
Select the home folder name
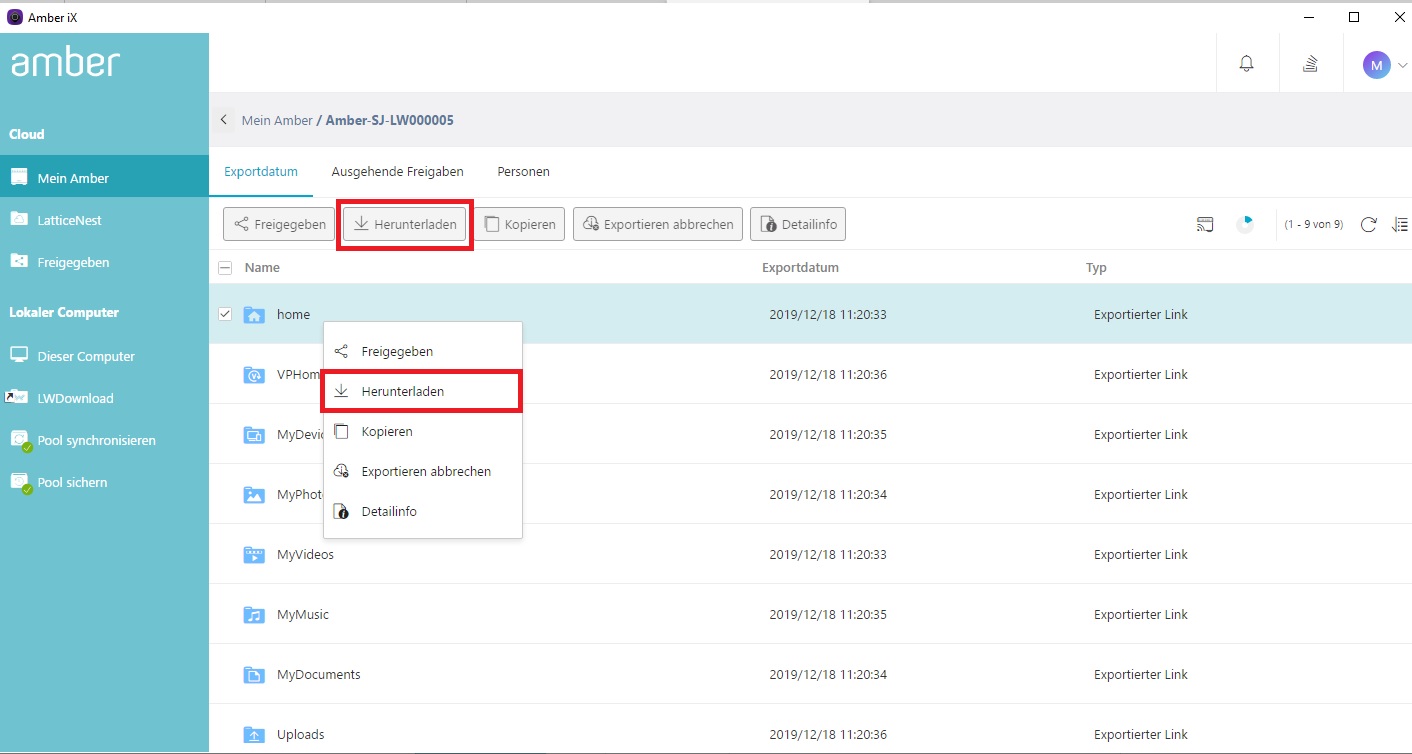pyautogui.click(x=293, y=314)
